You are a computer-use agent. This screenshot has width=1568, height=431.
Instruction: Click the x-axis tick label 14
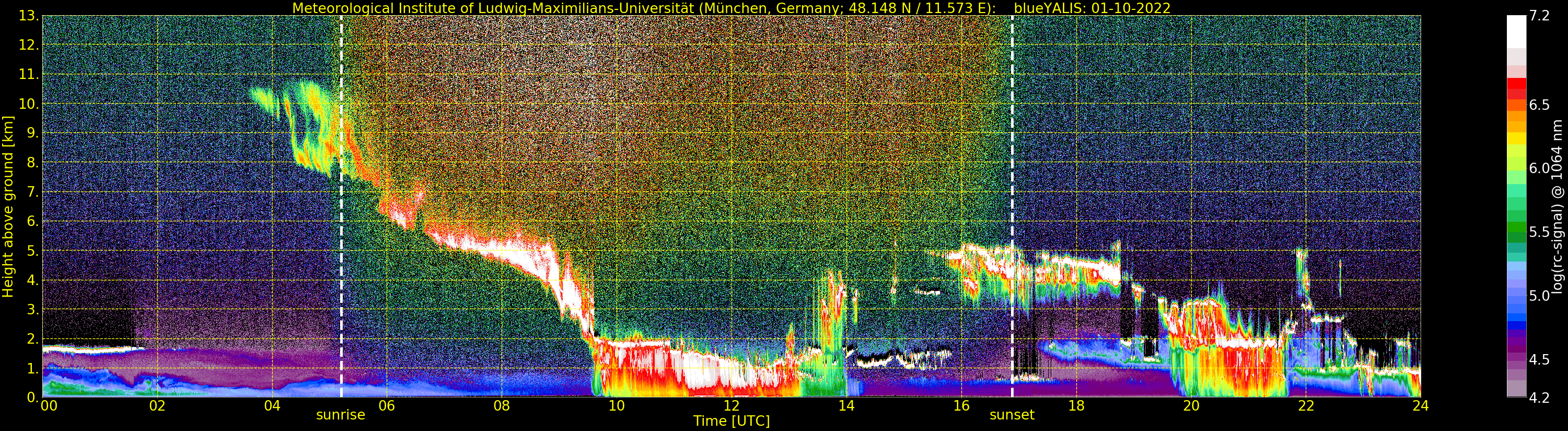pyautogui.click(x=846, y=405)
